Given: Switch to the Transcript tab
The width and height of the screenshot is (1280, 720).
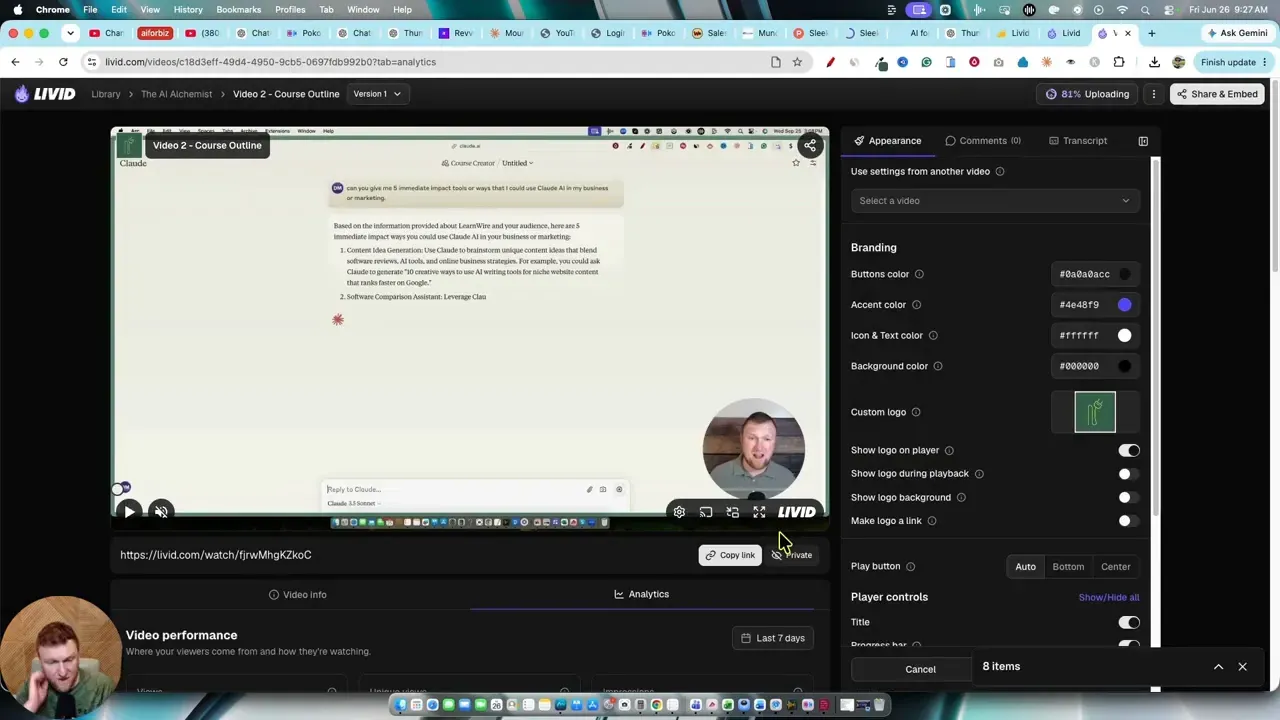Looking at the screenshot, I should [x=1078, y=141].
